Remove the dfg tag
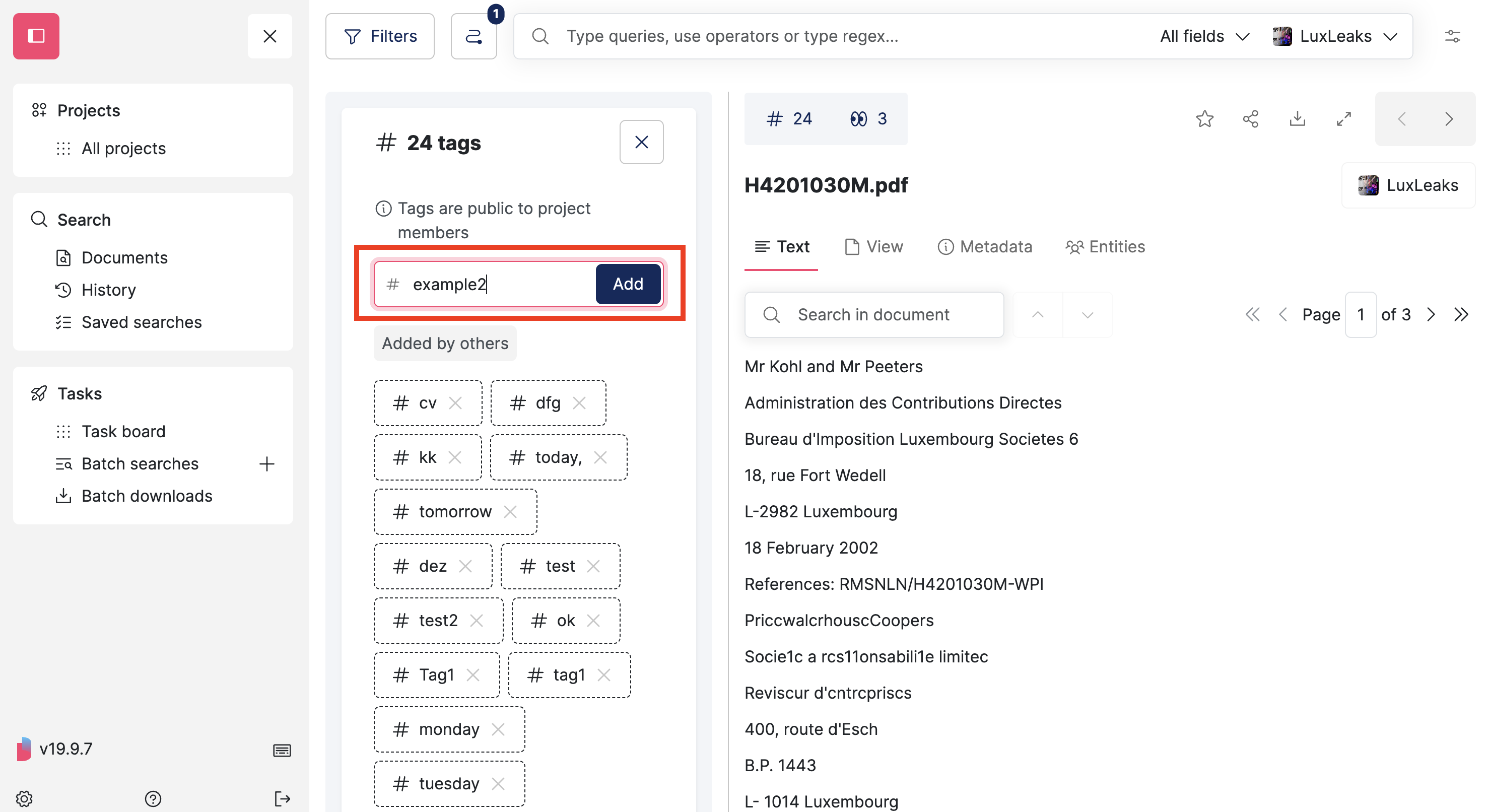 (579, 402)
